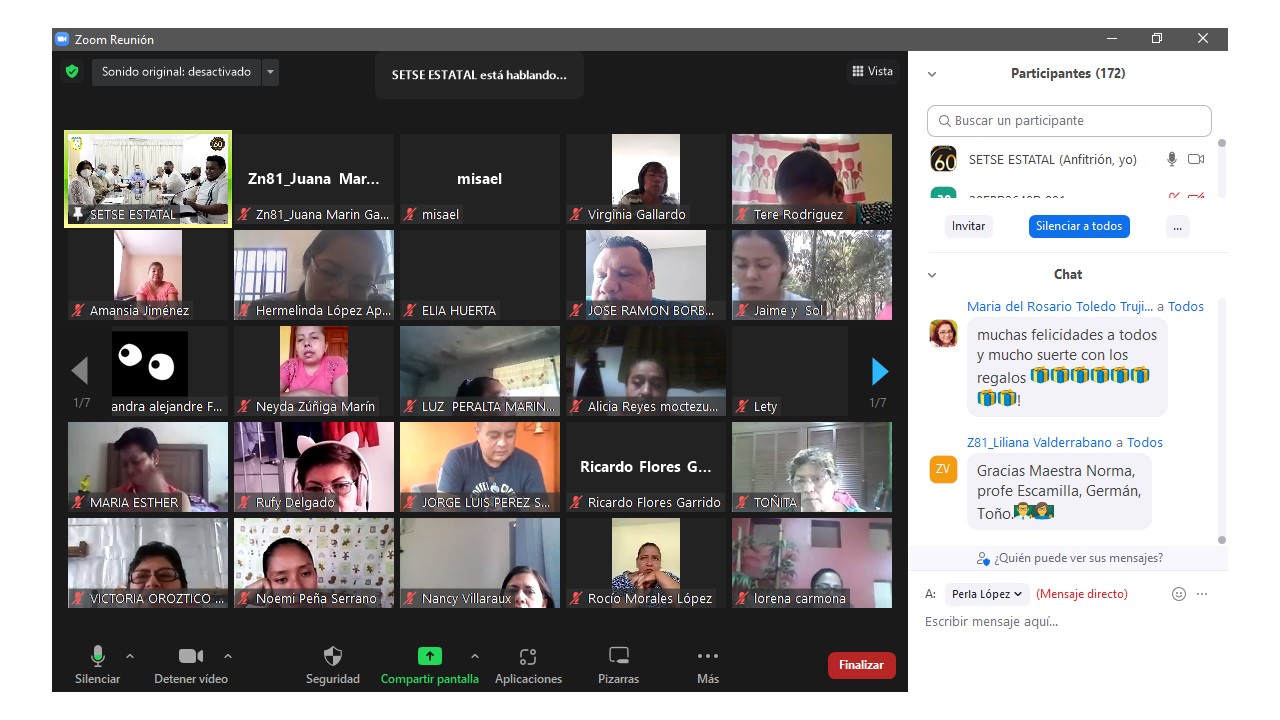Click muted mic icon on Tere Rodriguez tile
Image resolution: width=1280 pixels, height=720 pixels.
(x=741, y=214)
